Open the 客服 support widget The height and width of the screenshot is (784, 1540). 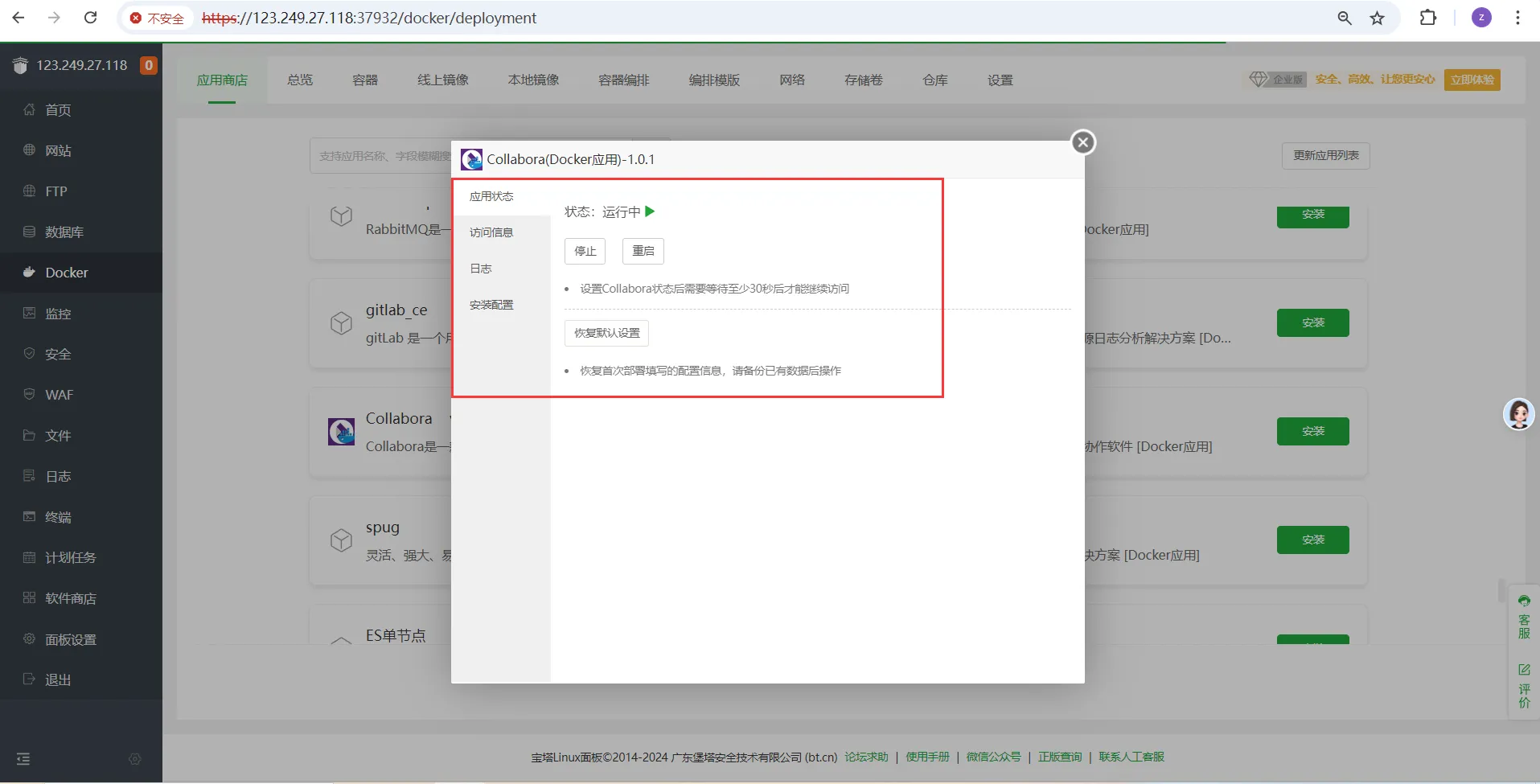pos(1524,617)
